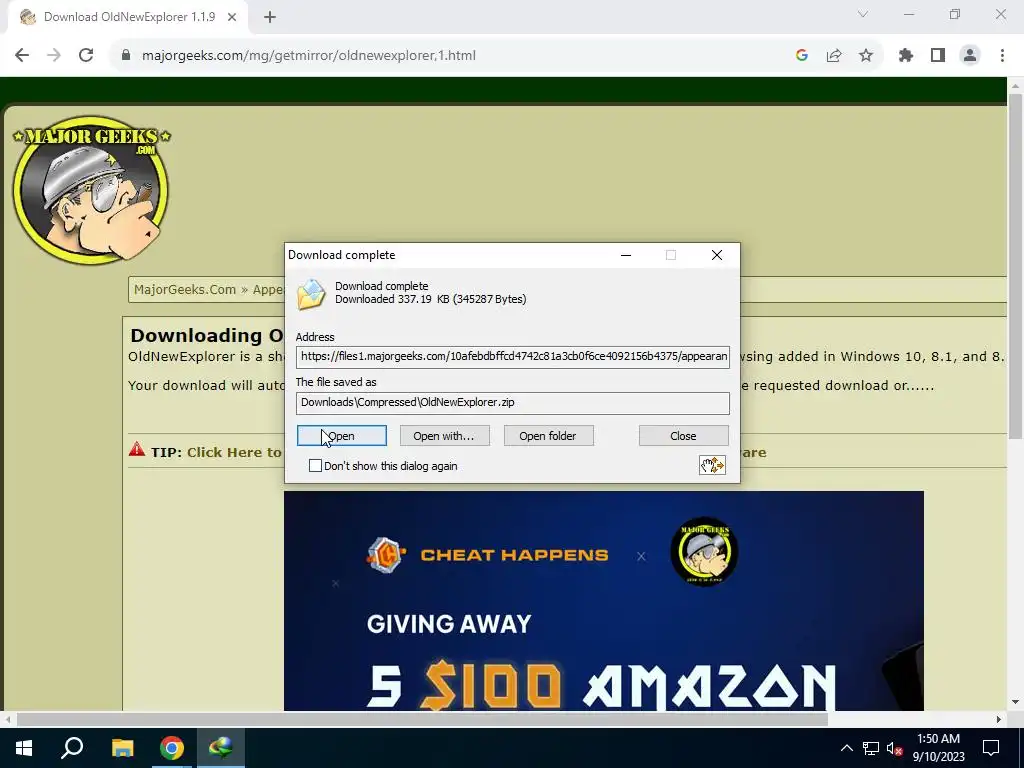This screenshot has height=768, width=1024.
Task: Click Internet Download Manager taskbar icon
Action: (221, 748)
